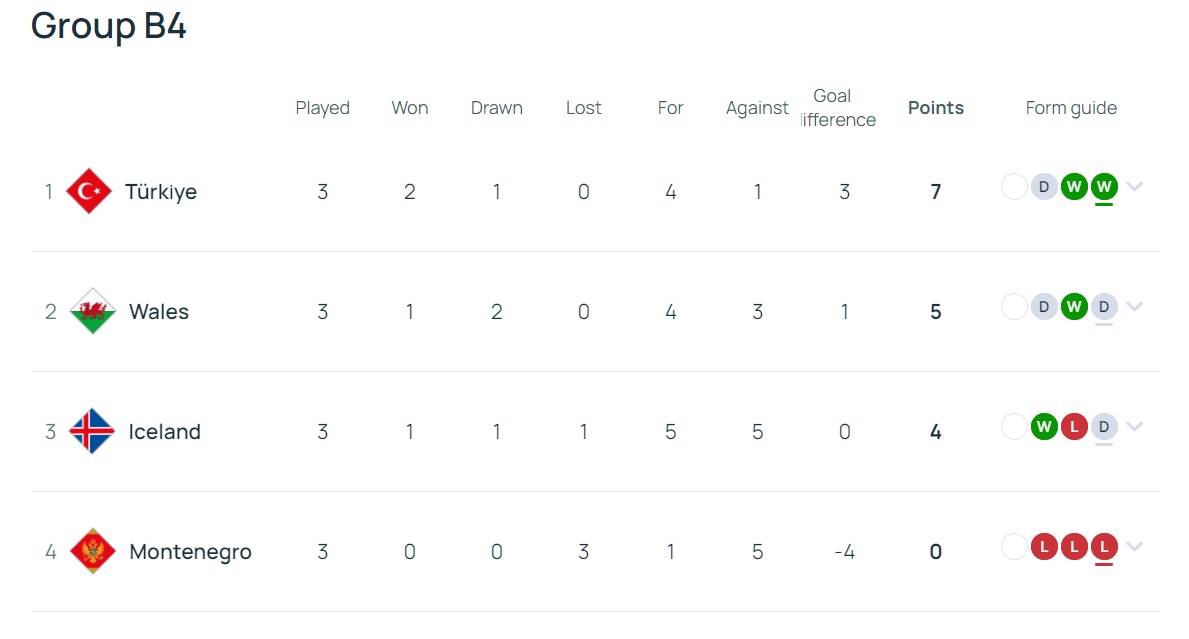Open the Türkiye team link

tap(160, 192)
